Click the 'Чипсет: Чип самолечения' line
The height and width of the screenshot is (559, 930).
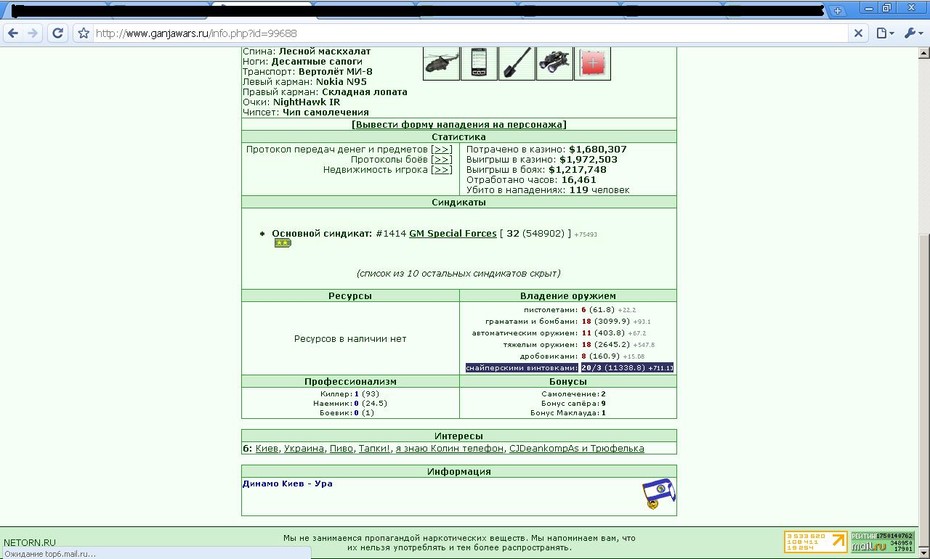click(305, 112)
